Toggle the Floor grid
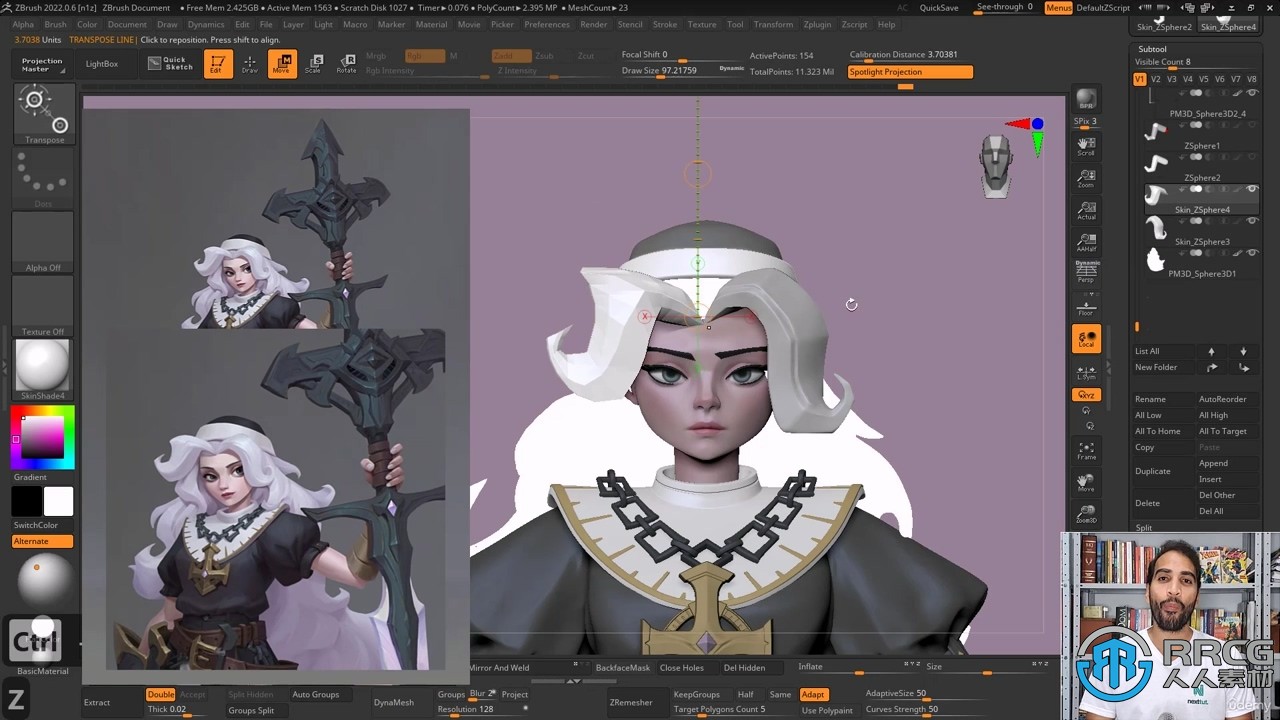The image size is (1280, 720). tap(1086, 307)
